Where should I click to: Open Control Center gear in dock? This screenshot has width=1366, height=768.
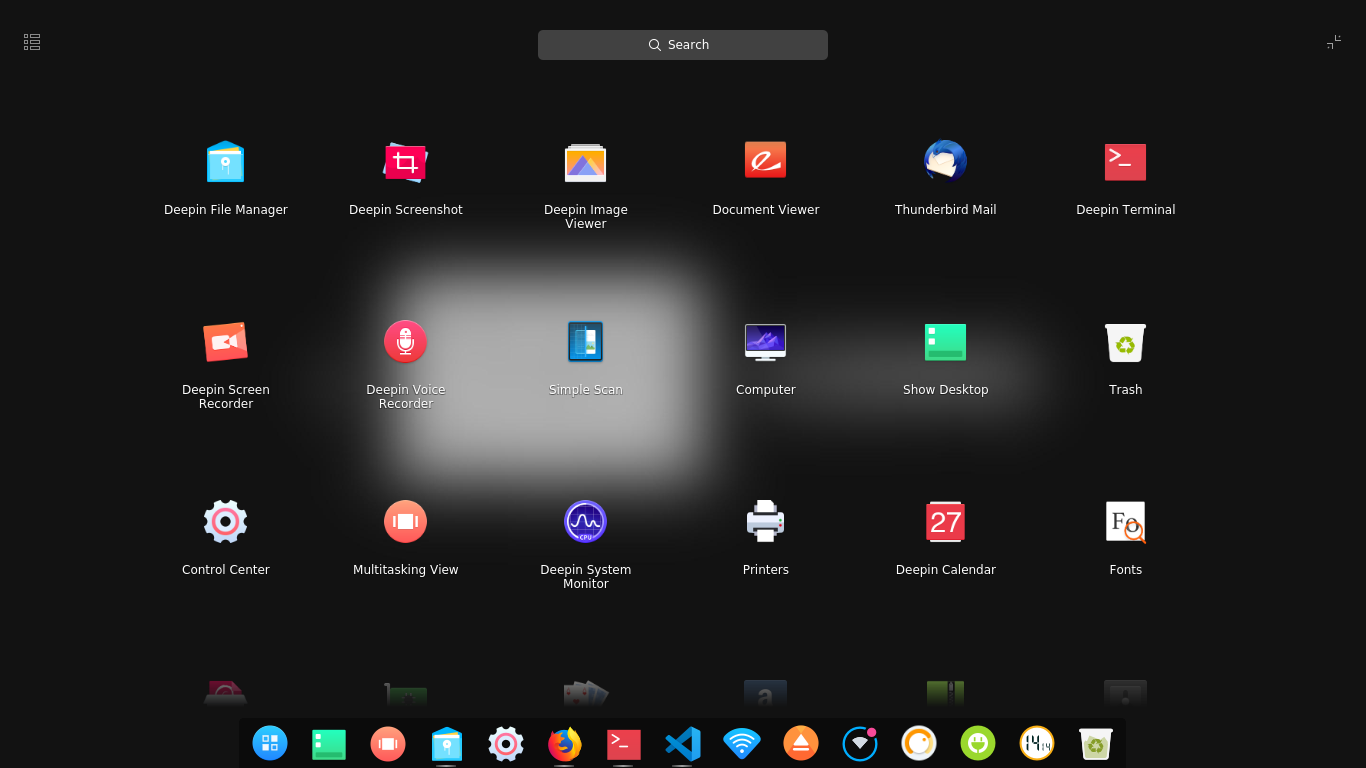pyautogui.click(x=506, y=744)
